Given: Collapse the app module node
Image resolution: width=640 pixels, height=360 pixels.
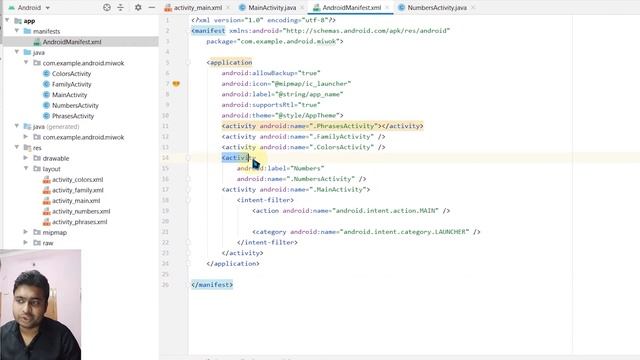Looking at the screenshot, I should [7, 20].
